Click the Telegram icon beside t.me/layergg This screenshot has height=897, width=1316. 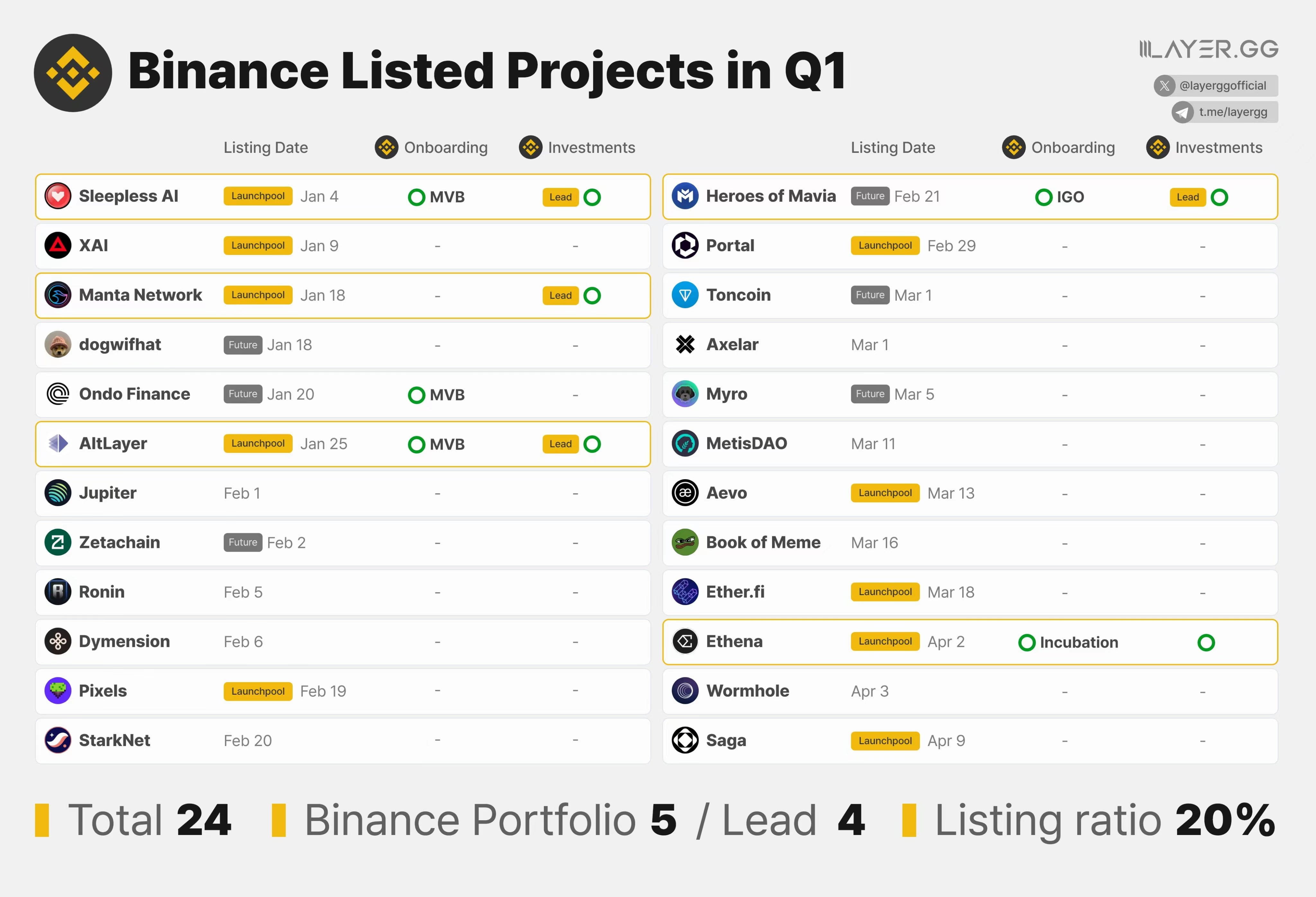point(1182,112)
